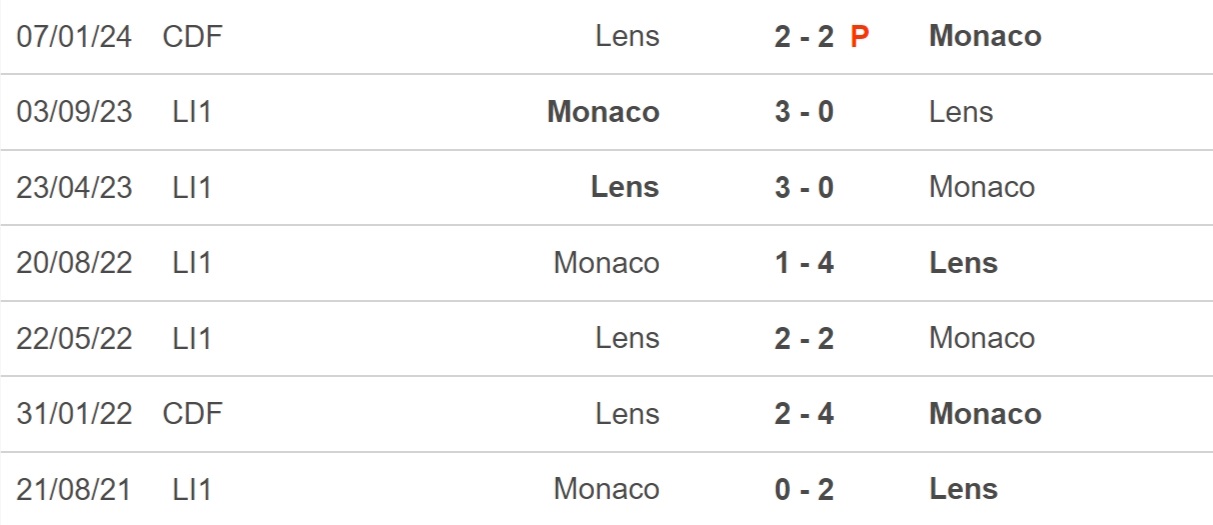This screenshot has width=1213, height=525.
Task: Select the date 21/08/21
Action: [74, 489]
